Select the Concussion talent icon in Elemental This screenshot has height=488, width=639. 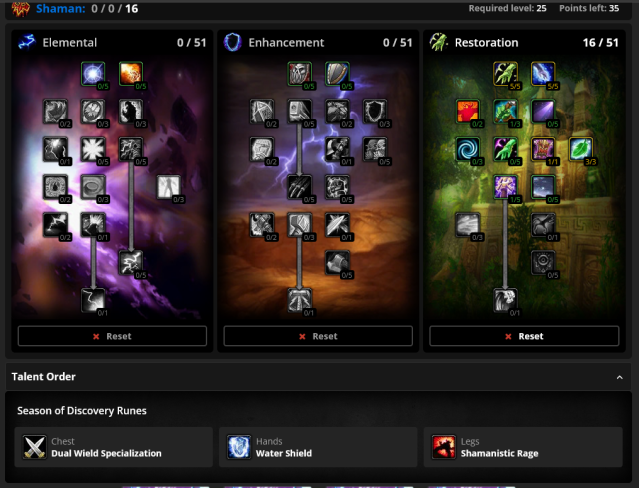point(131,74)
